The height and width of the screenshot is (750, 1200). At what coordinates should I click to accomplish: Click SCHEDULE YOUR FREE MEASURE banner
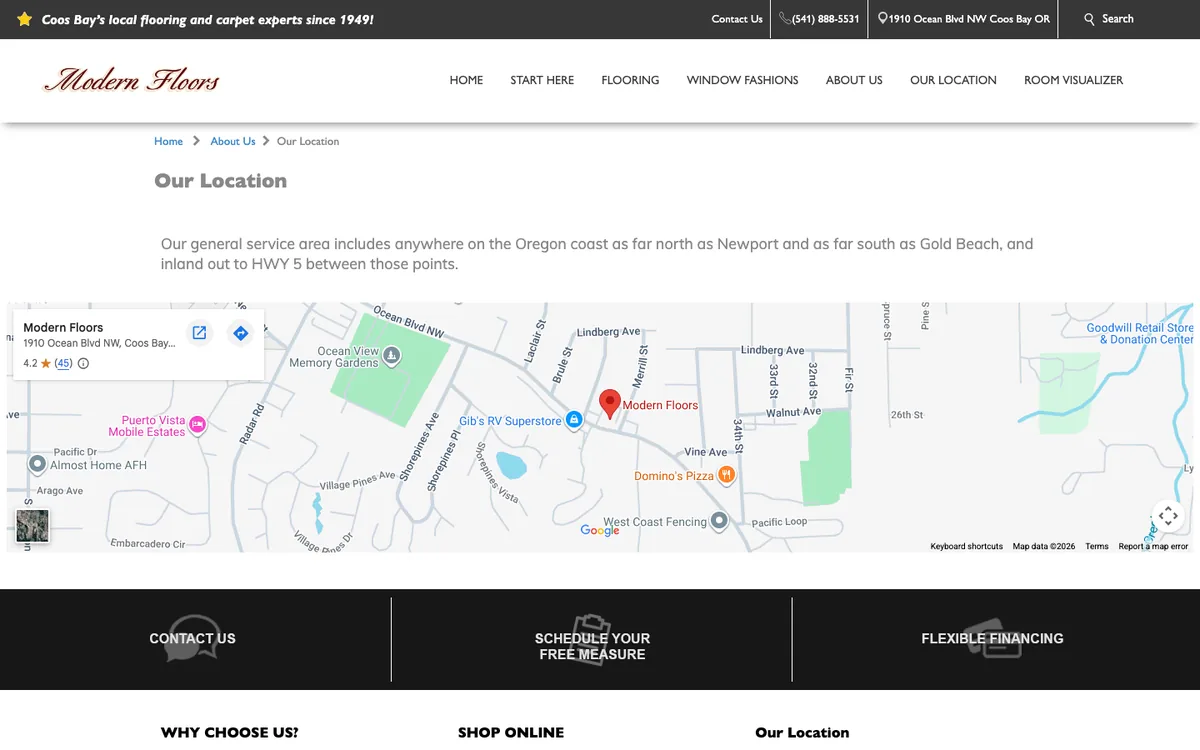coord(592,646)
